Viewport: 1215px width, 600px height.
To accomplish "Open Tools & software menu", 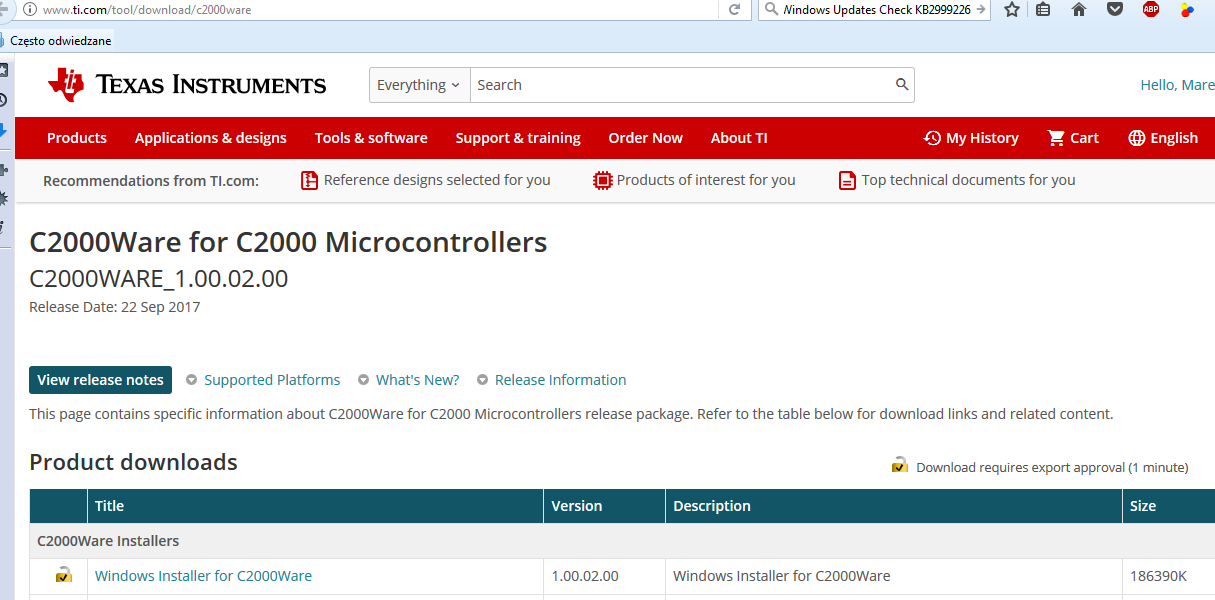I will [371, 138].
